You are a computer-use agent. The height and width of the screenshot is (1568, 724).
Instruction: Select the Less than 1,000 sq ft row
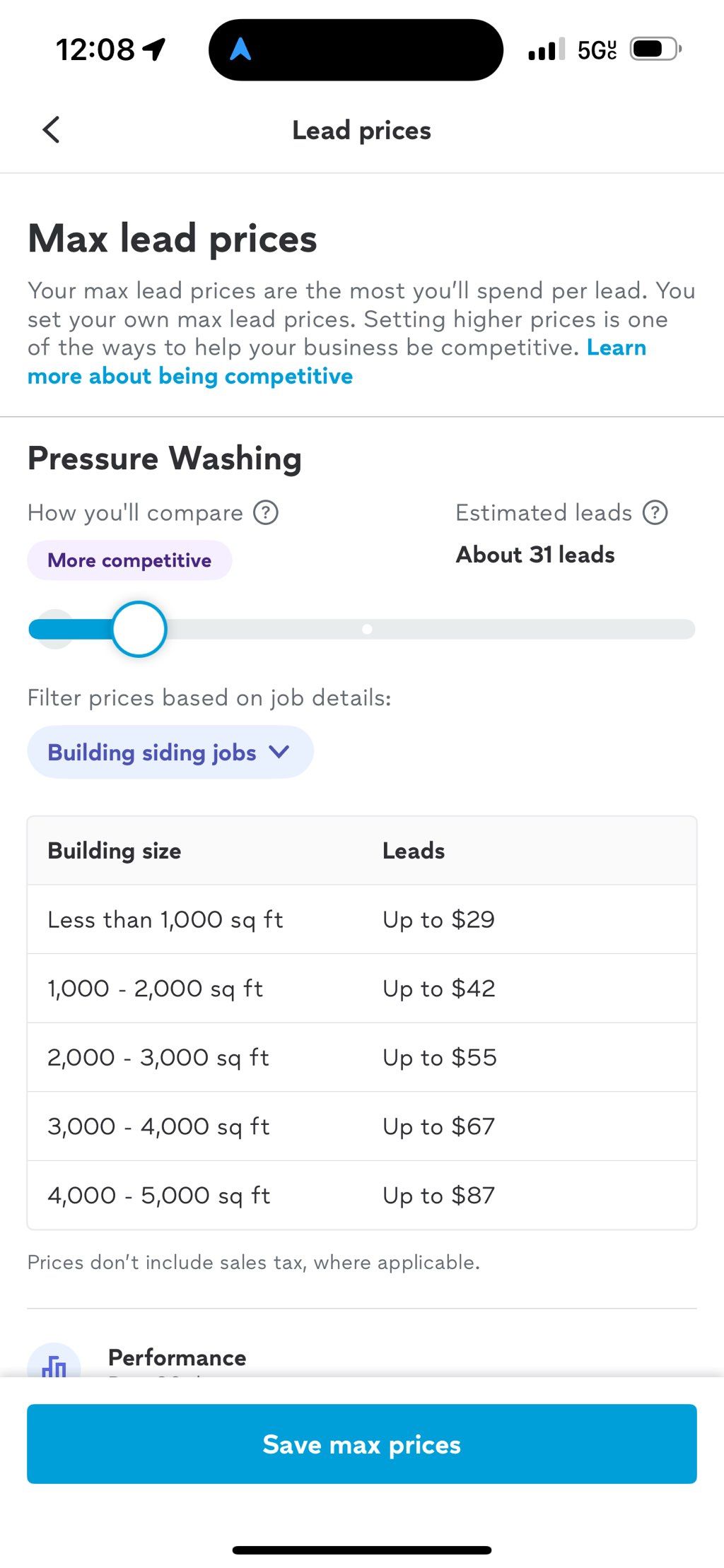pos(362,919)
